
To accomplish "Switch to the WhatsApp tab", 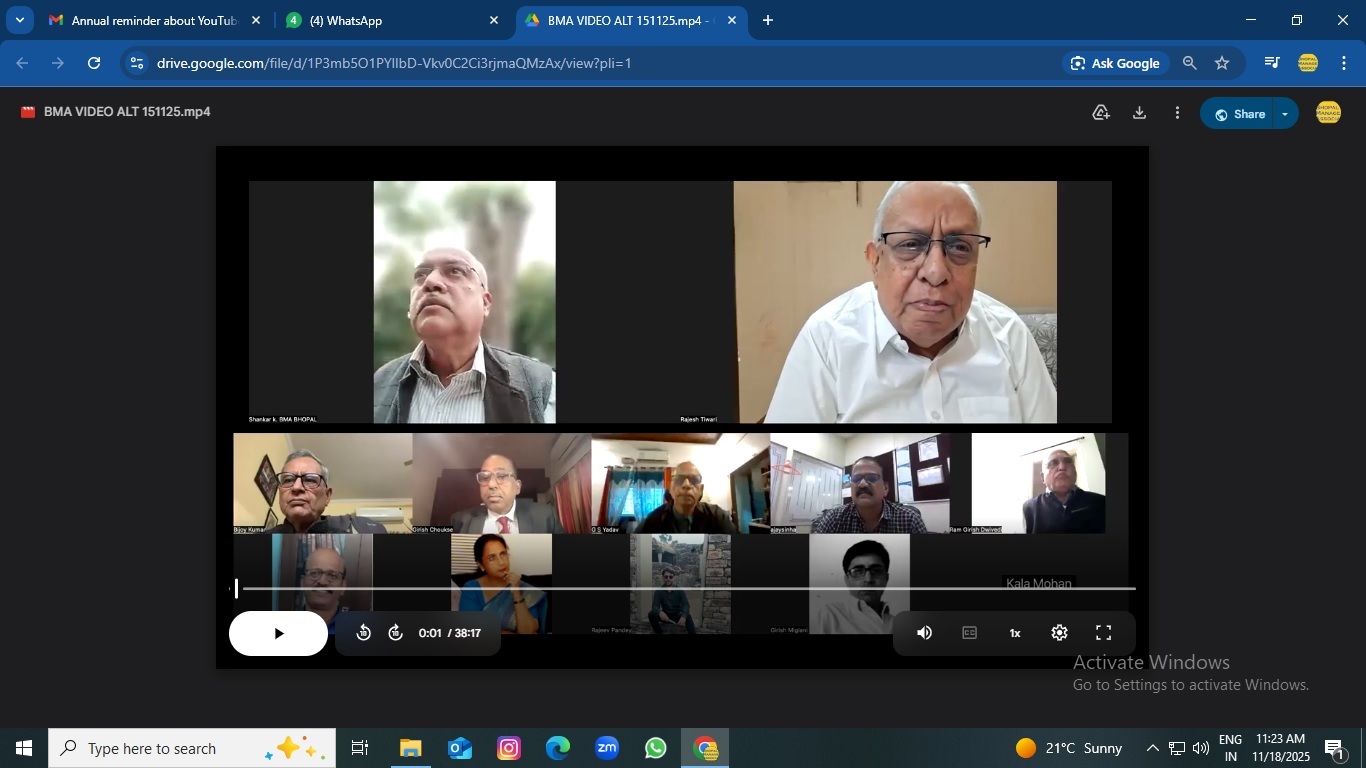I will [x=390, y=20].
